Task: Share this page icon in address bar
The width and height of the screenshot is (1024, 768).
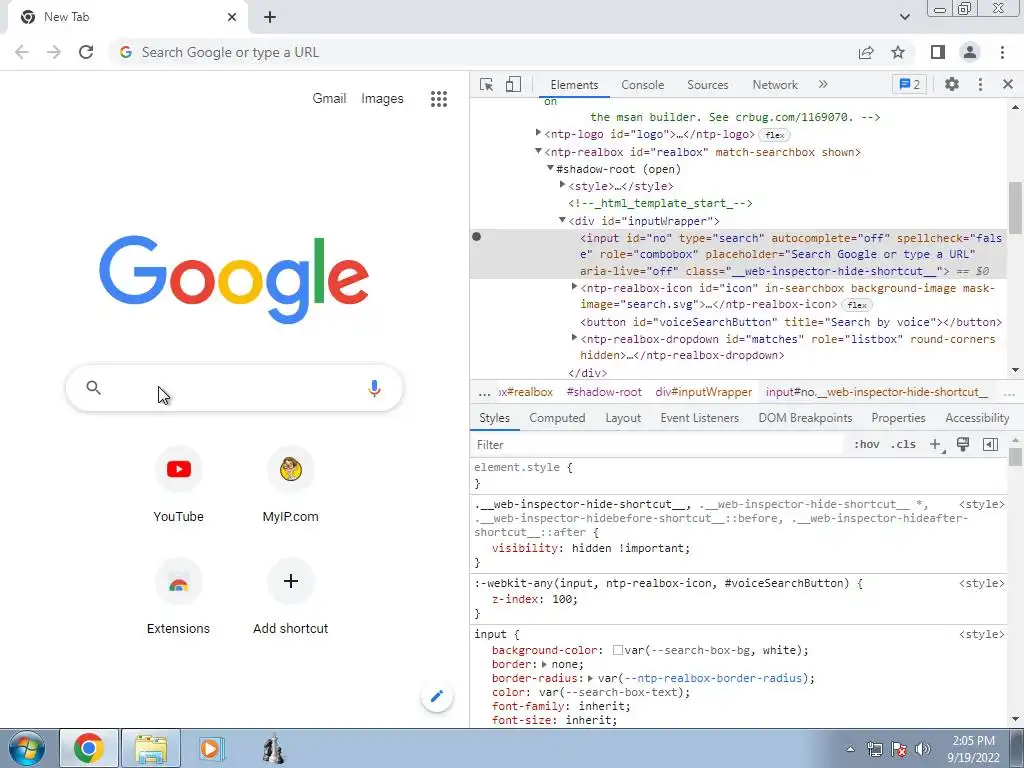Action: coord(866,52)
